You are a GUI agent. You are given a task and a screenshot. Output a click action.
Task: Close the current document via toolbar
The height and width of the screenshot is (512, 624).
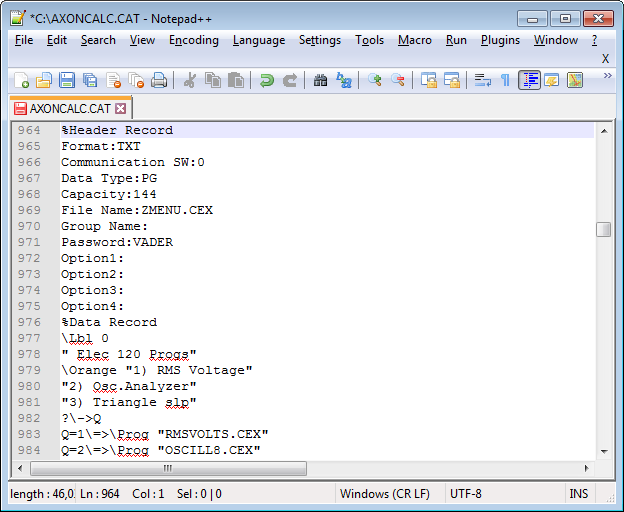click(113, 80)
